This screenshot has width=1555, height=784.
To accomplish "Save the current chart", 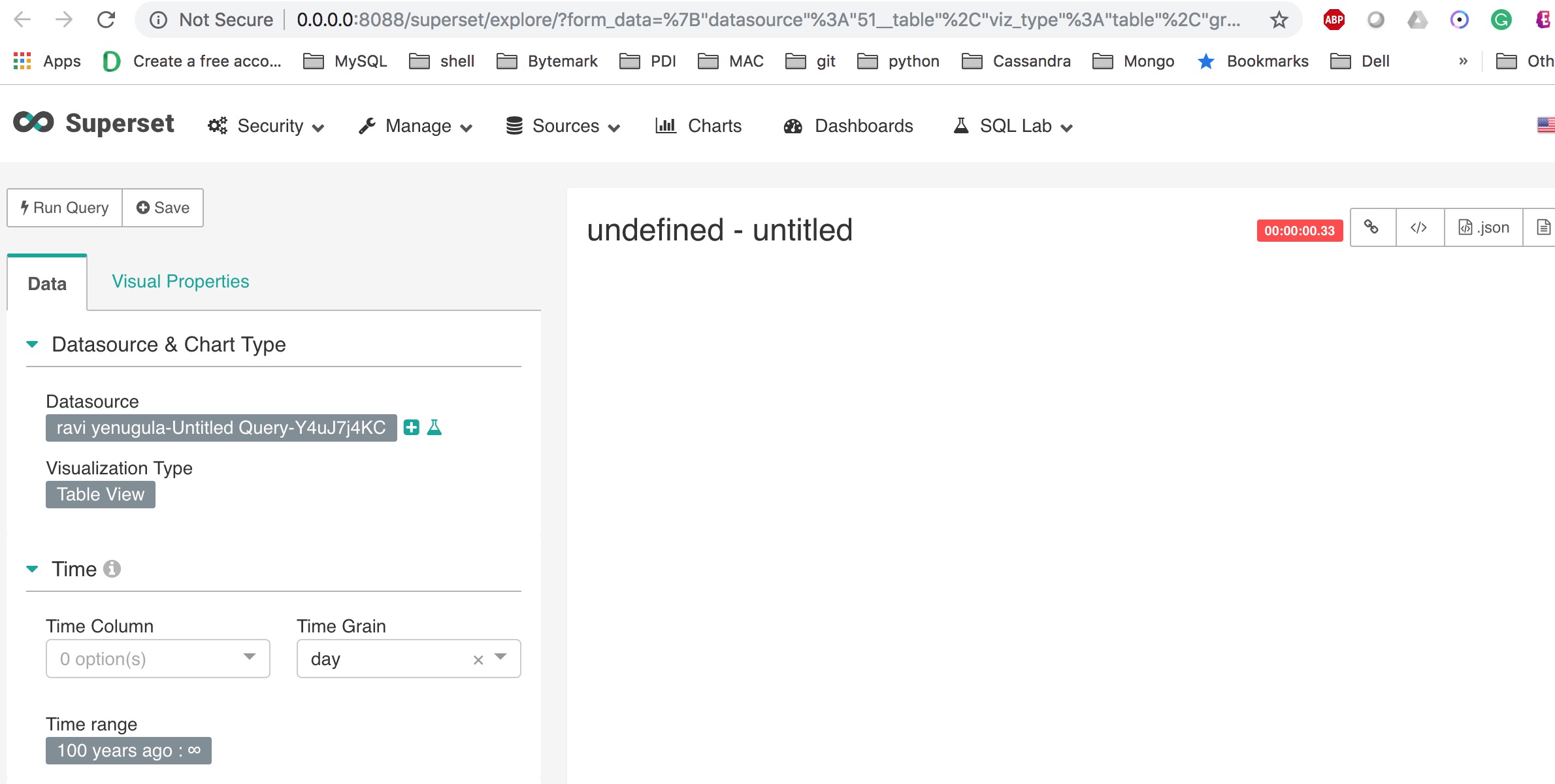I will 162,207.
